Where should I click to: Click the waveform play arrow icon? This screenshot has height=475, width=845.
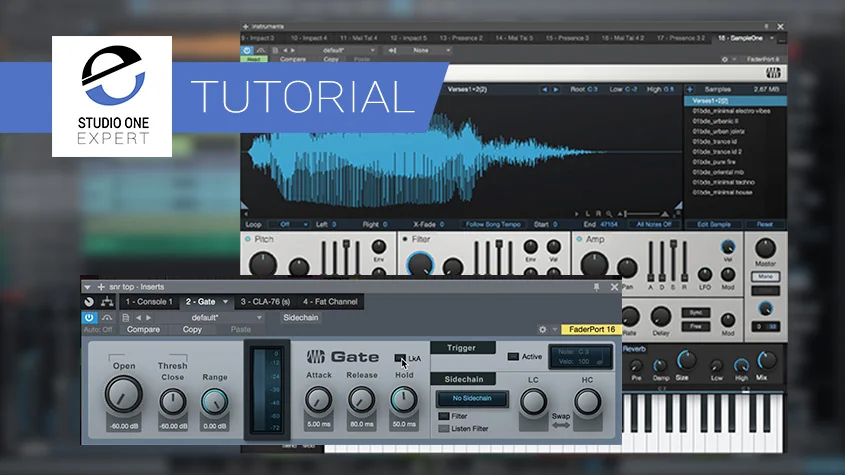577,214
